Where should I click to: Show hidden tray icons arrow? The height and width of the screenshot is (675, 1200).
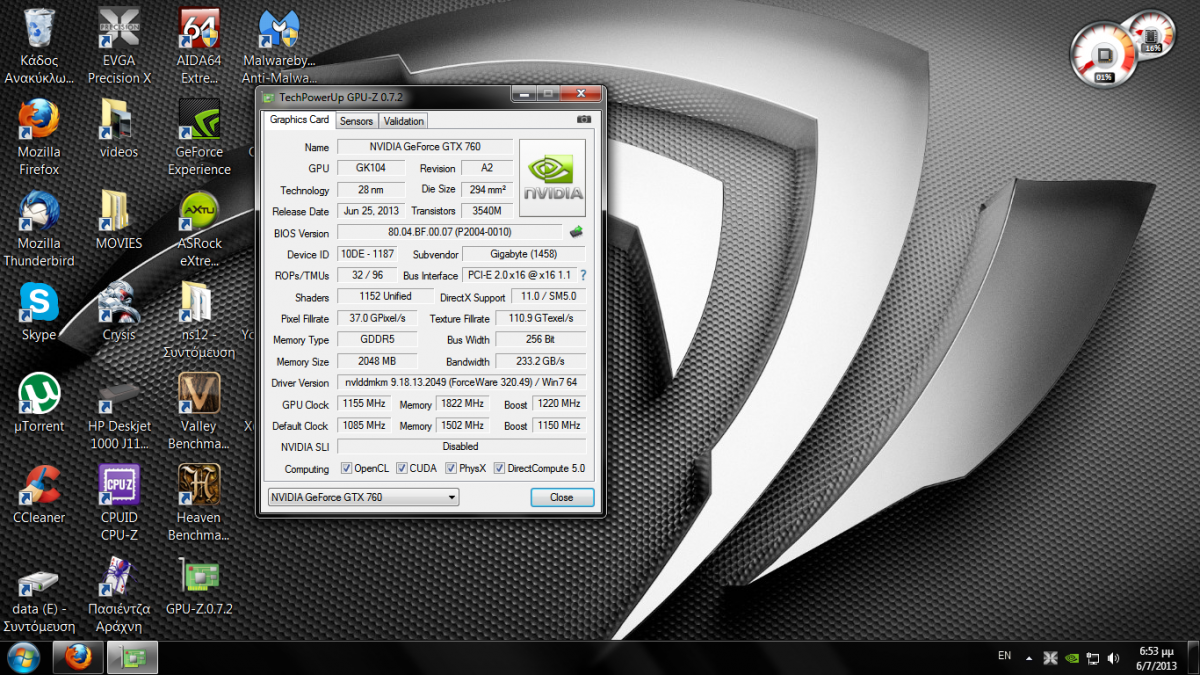1028,657
